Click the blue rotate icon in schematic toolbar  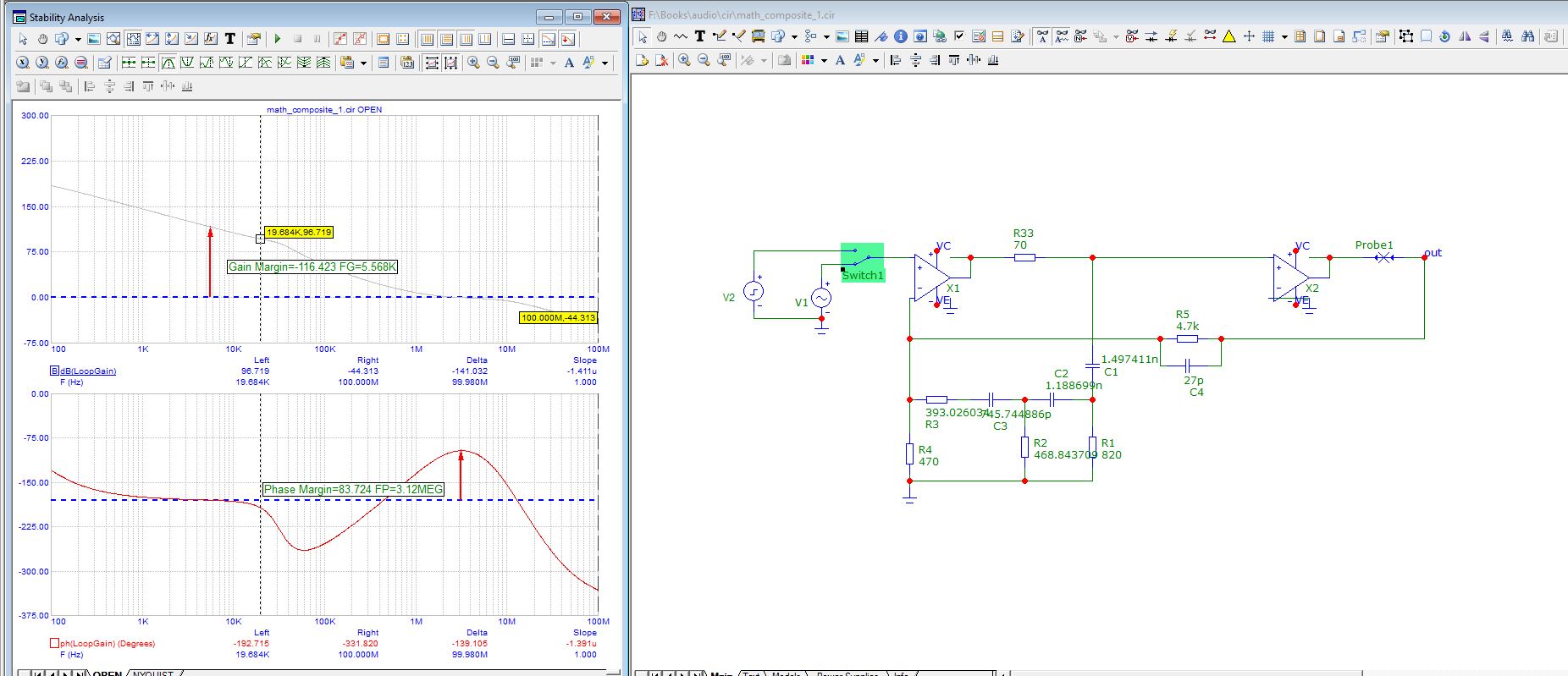pyautogui.click(x=1444, y=36)
